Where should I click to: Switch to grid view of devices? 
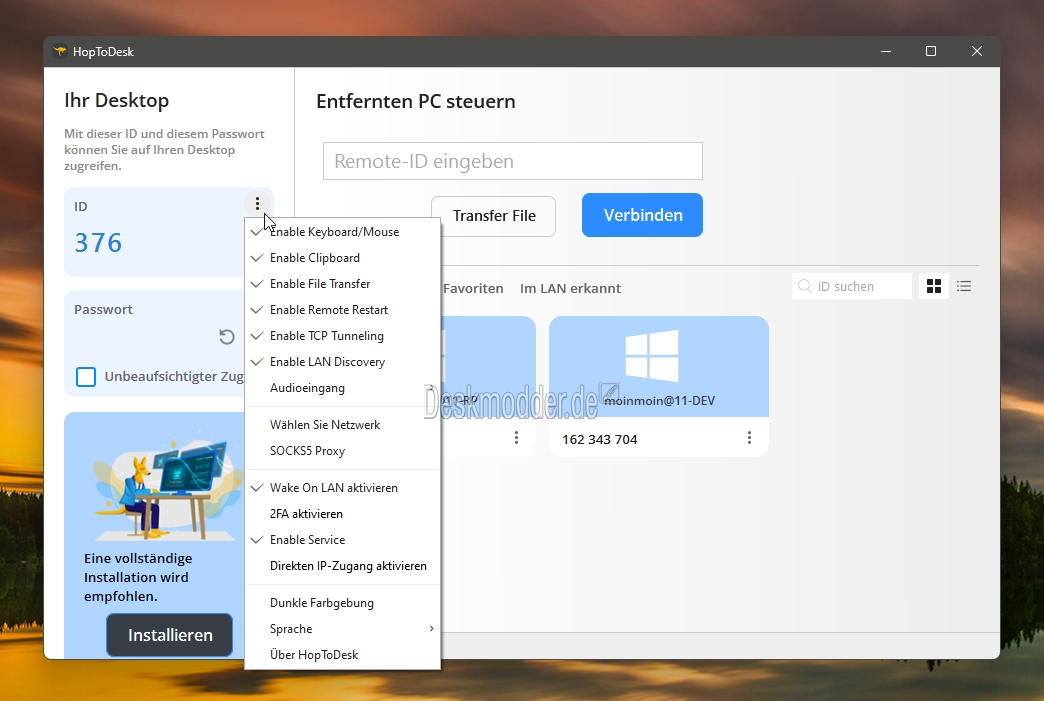coord(933,286)
